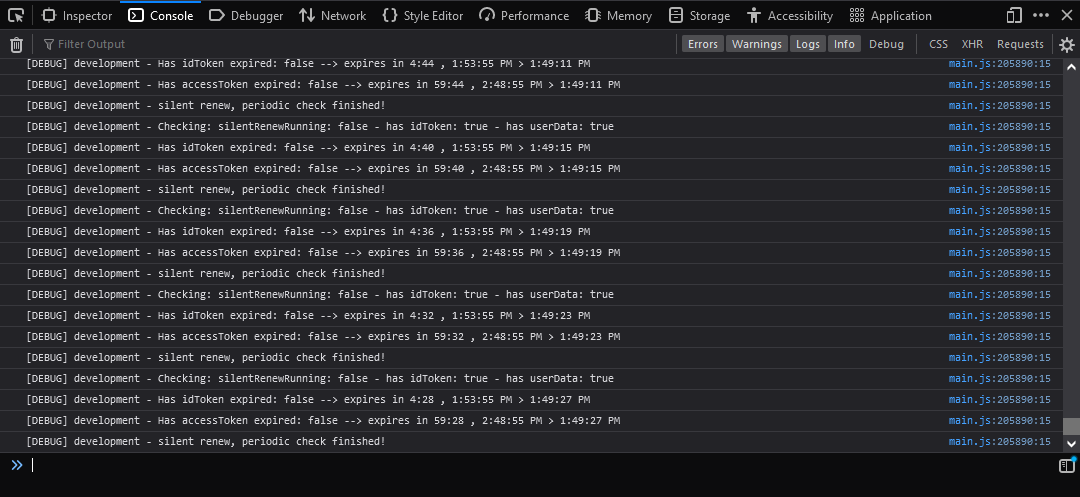Open console settings gear icon
This screenshot has height=497, width=1080.
pos(1066,45)
